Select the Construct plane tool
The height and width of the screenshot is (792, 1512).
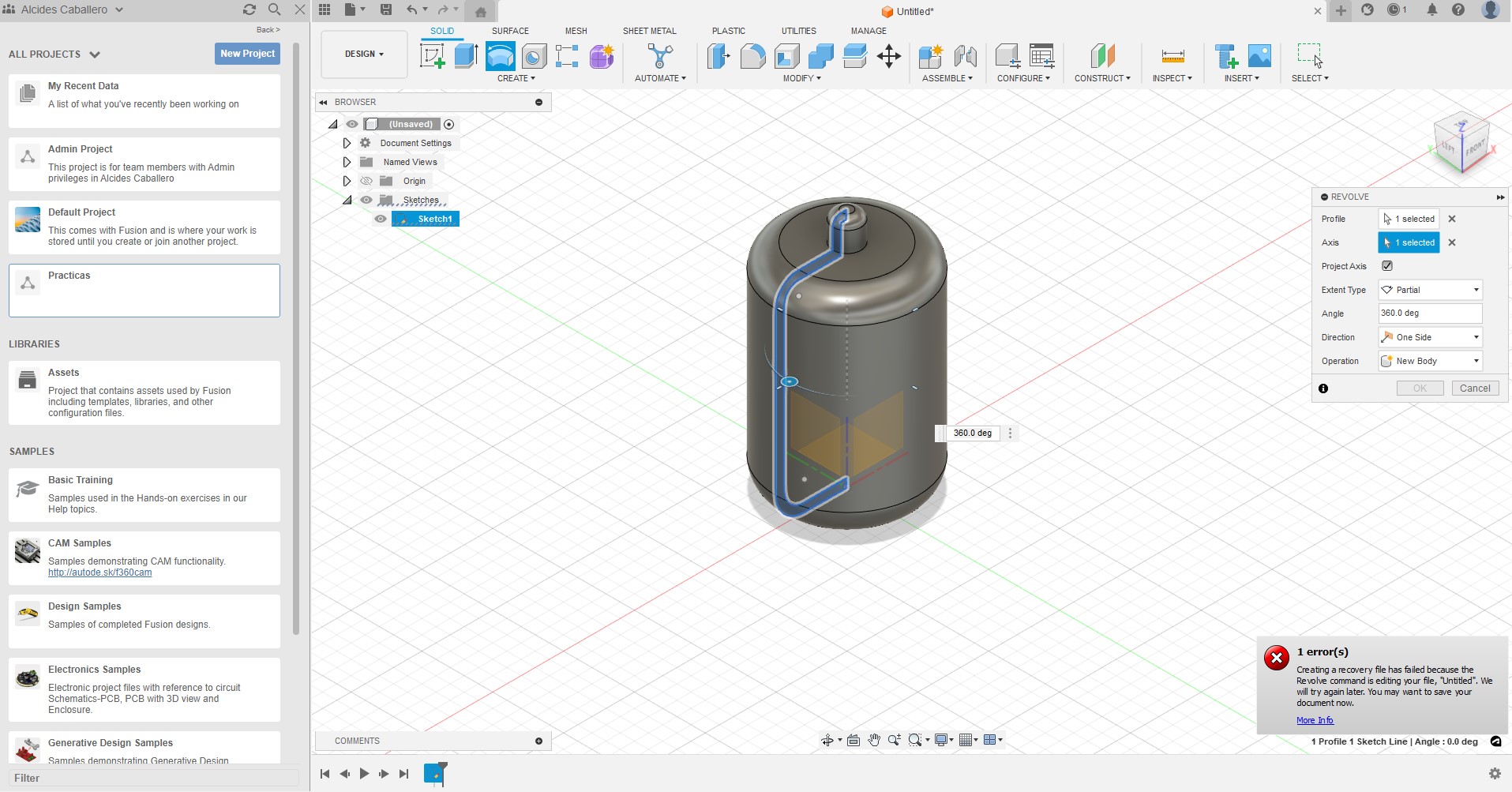[x=1102, y=56]
